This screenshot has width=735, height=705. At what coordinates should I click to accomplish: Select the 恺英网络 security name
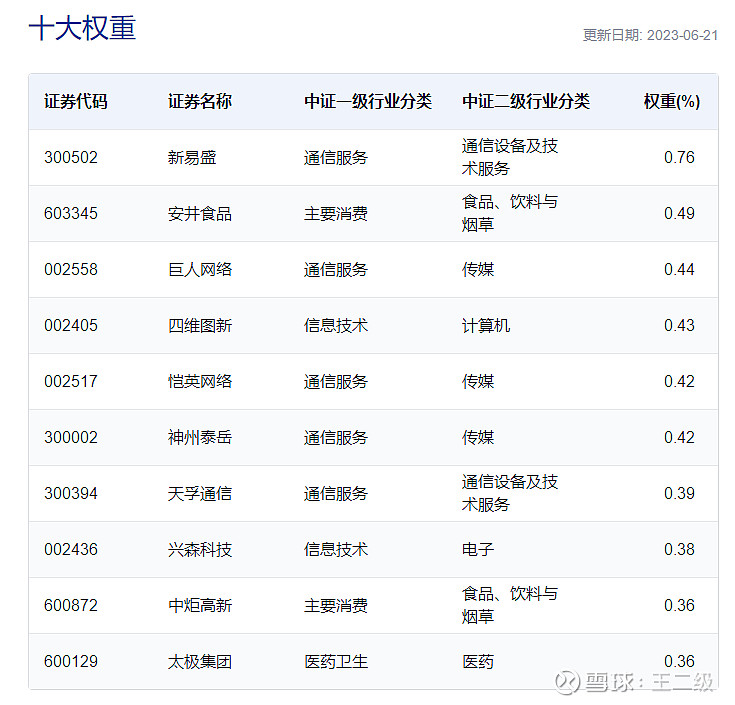coord(200,381)
